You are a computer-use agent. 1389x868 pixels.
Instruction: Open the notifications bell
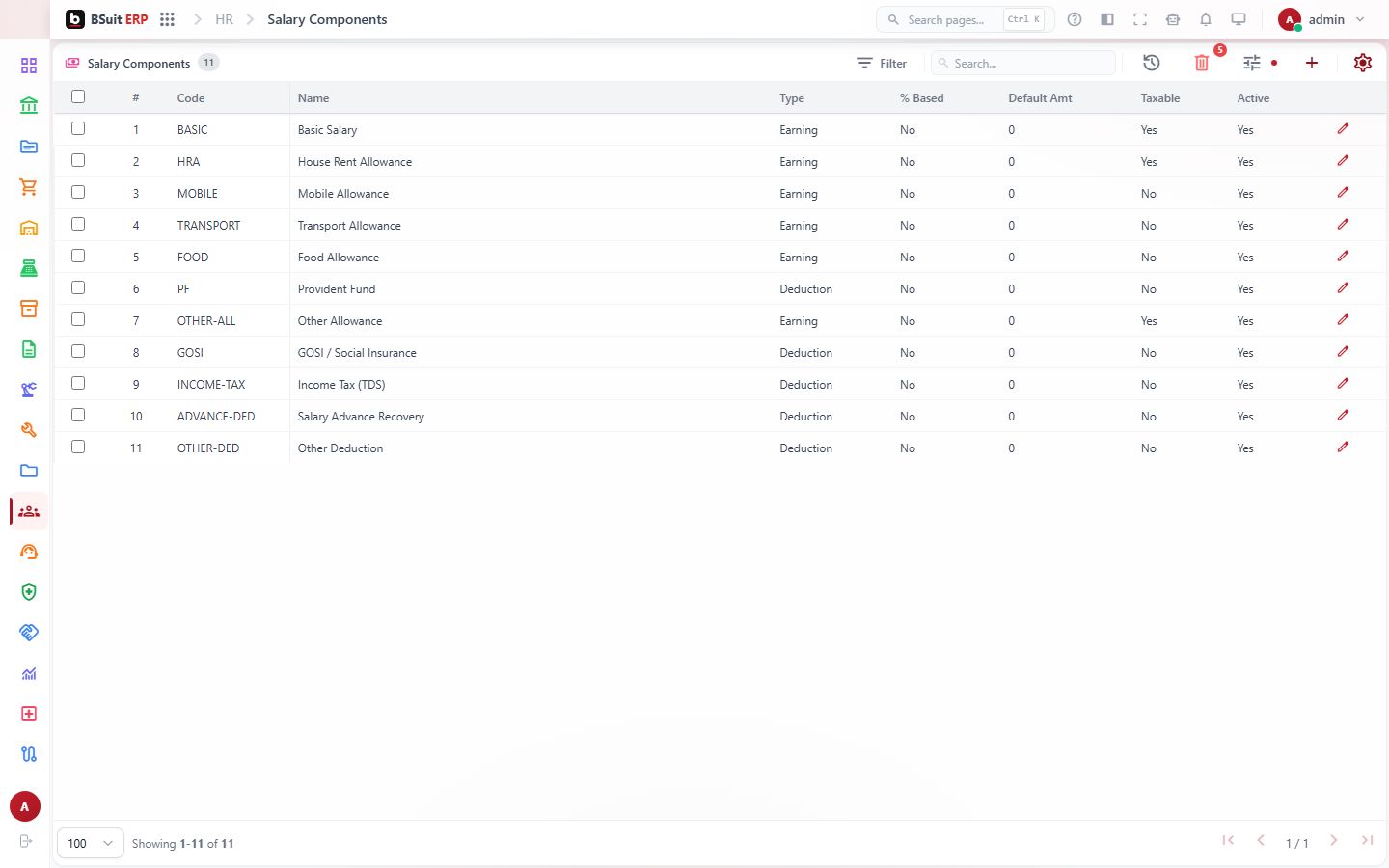(x=1206, y=19)
